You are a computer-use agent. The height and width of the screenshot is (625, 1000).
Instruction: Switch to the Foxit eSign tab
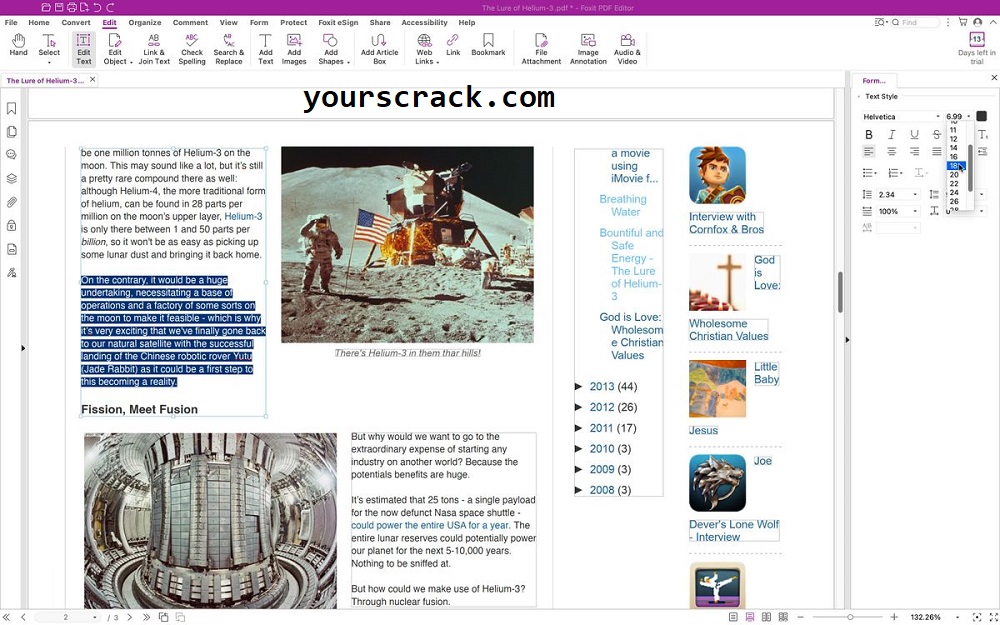338,22
